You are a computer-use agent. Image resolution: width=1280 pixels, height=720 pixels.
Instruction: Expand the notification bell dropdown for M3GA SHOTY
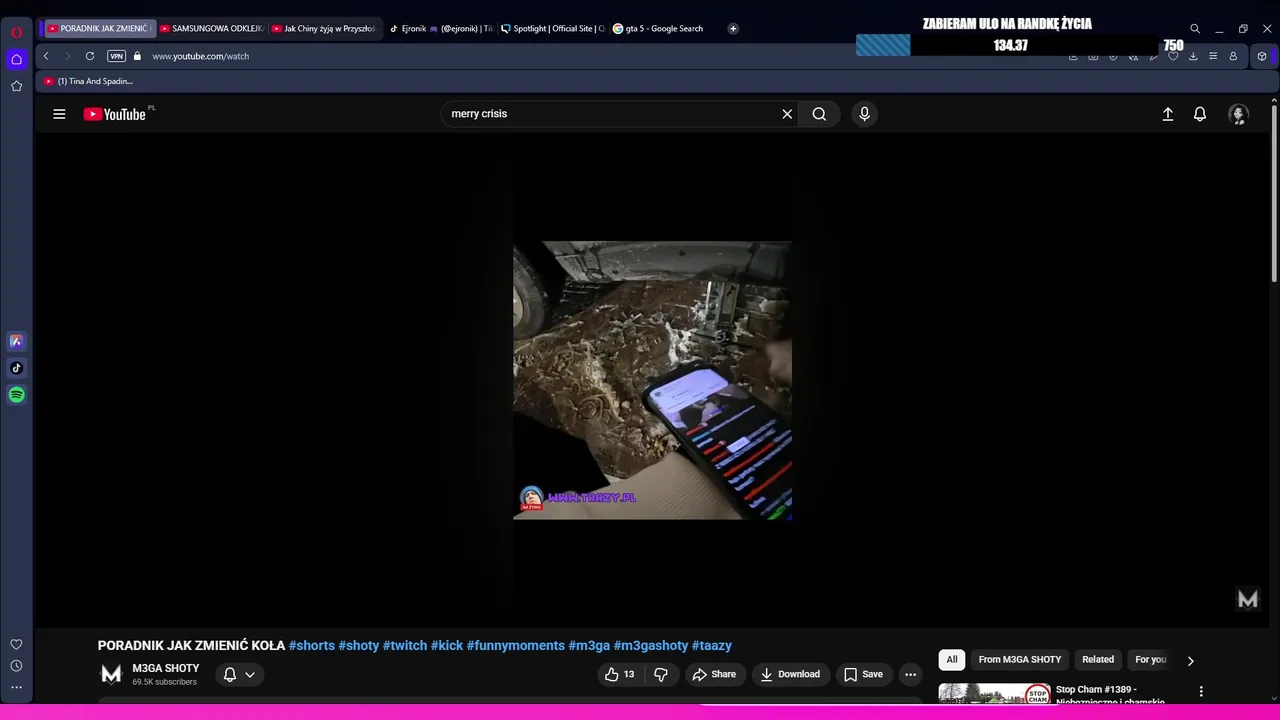(x=239, y=674)
